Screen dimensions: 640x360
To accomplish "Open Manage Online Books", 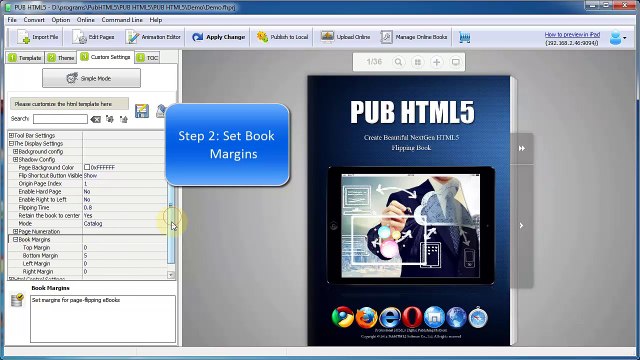I will pos(414,37).
